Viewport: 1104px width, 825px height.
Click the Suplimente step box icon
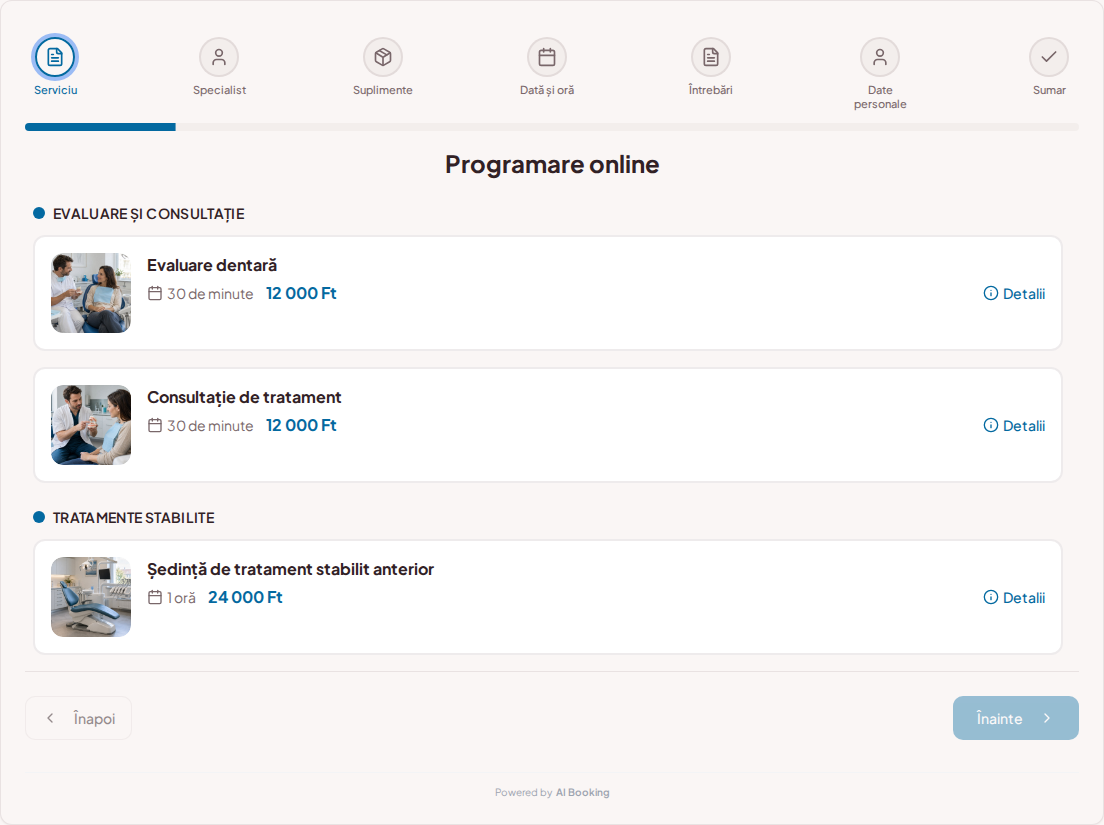tap(383, 57)
